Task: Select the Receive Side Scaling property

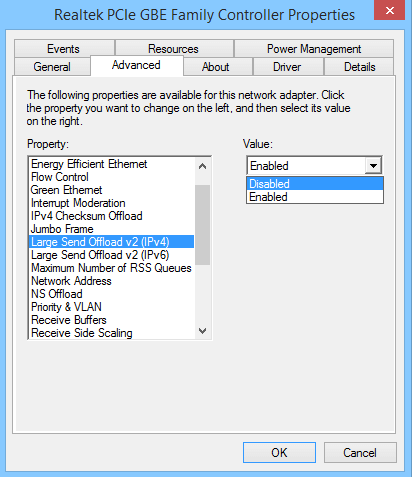Action: pos(112,333)
